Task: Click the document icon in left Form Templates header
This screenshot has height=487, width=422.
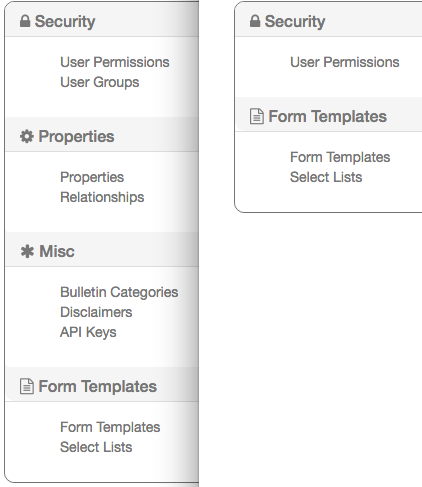Action: click(27, 386)
